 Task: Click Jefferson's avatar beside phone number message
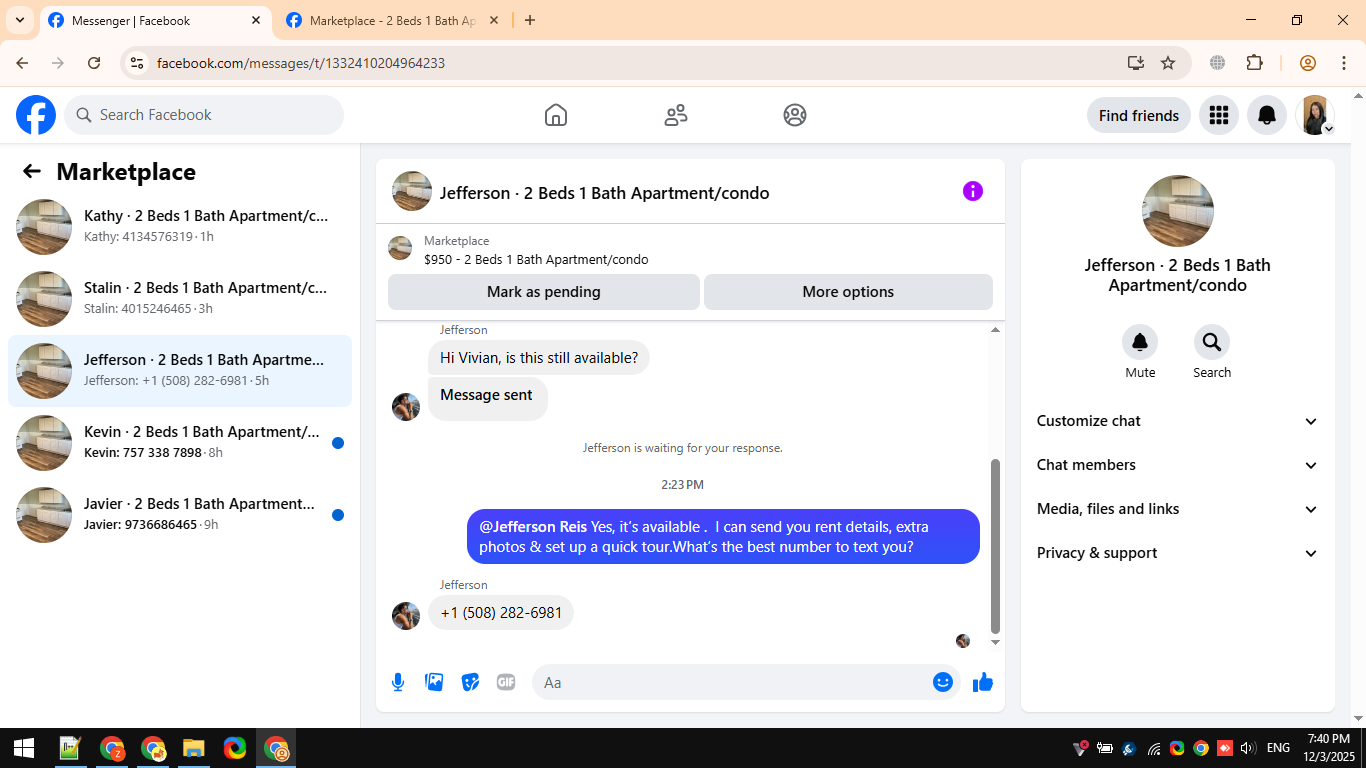(x=406, y=616)
